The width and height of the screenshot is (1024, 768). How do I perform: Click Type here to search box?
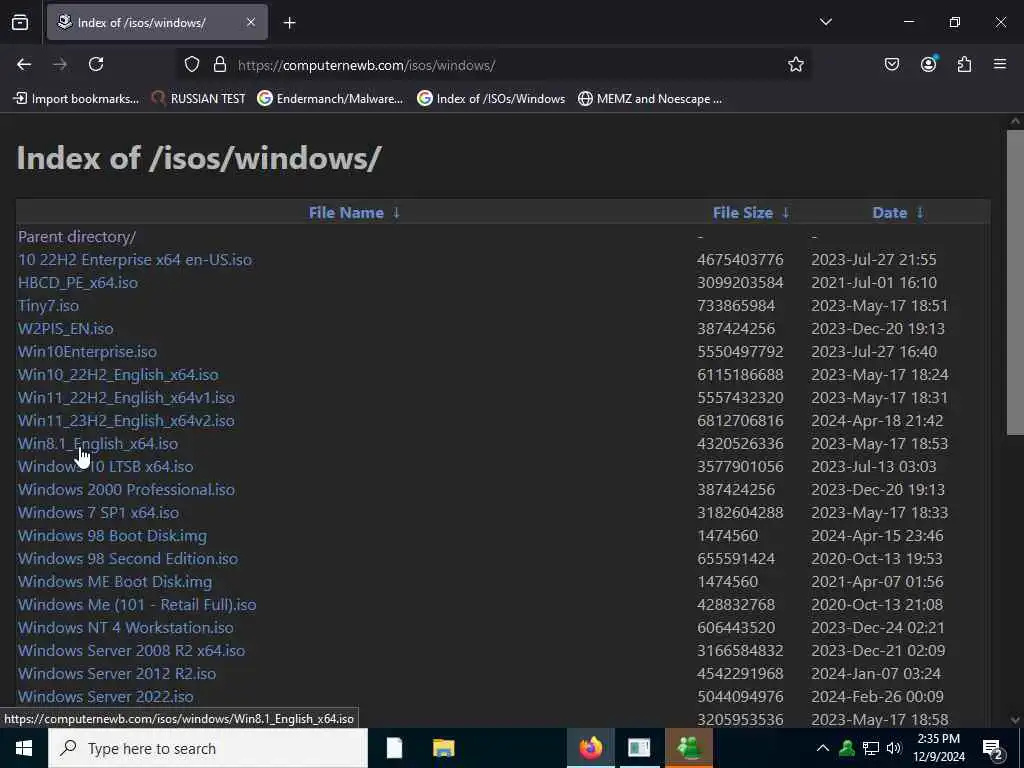pyautogui.click(x=208, y=748)
